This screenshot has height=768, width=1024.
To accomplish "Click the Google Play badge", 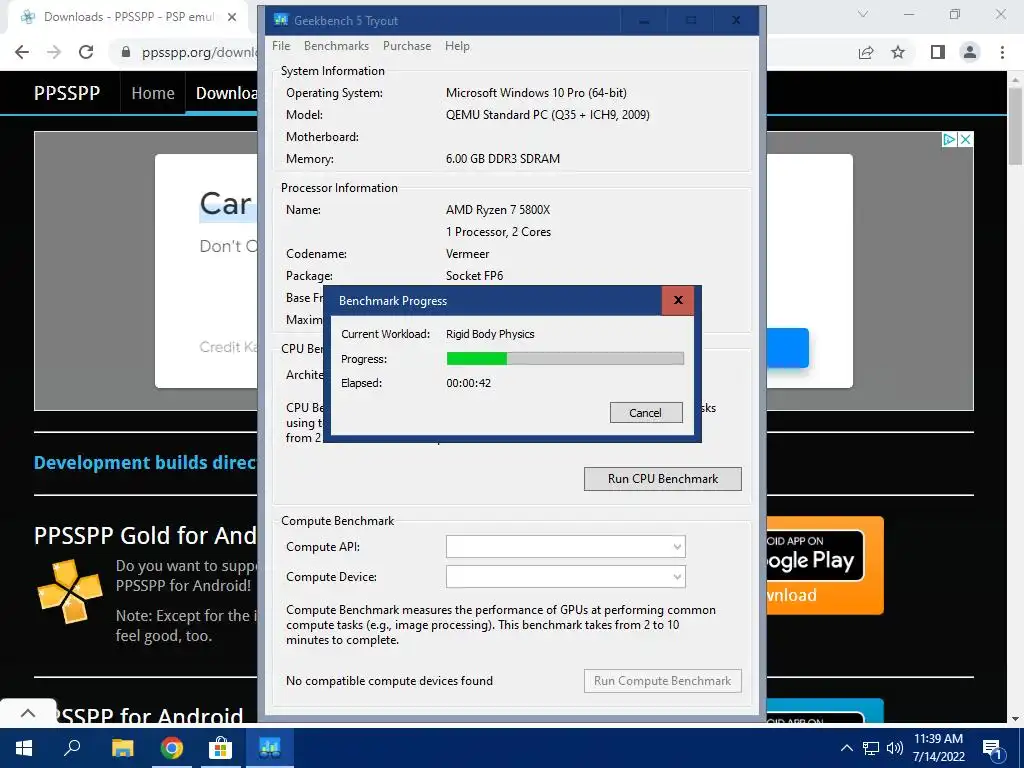I will [816, 555].
